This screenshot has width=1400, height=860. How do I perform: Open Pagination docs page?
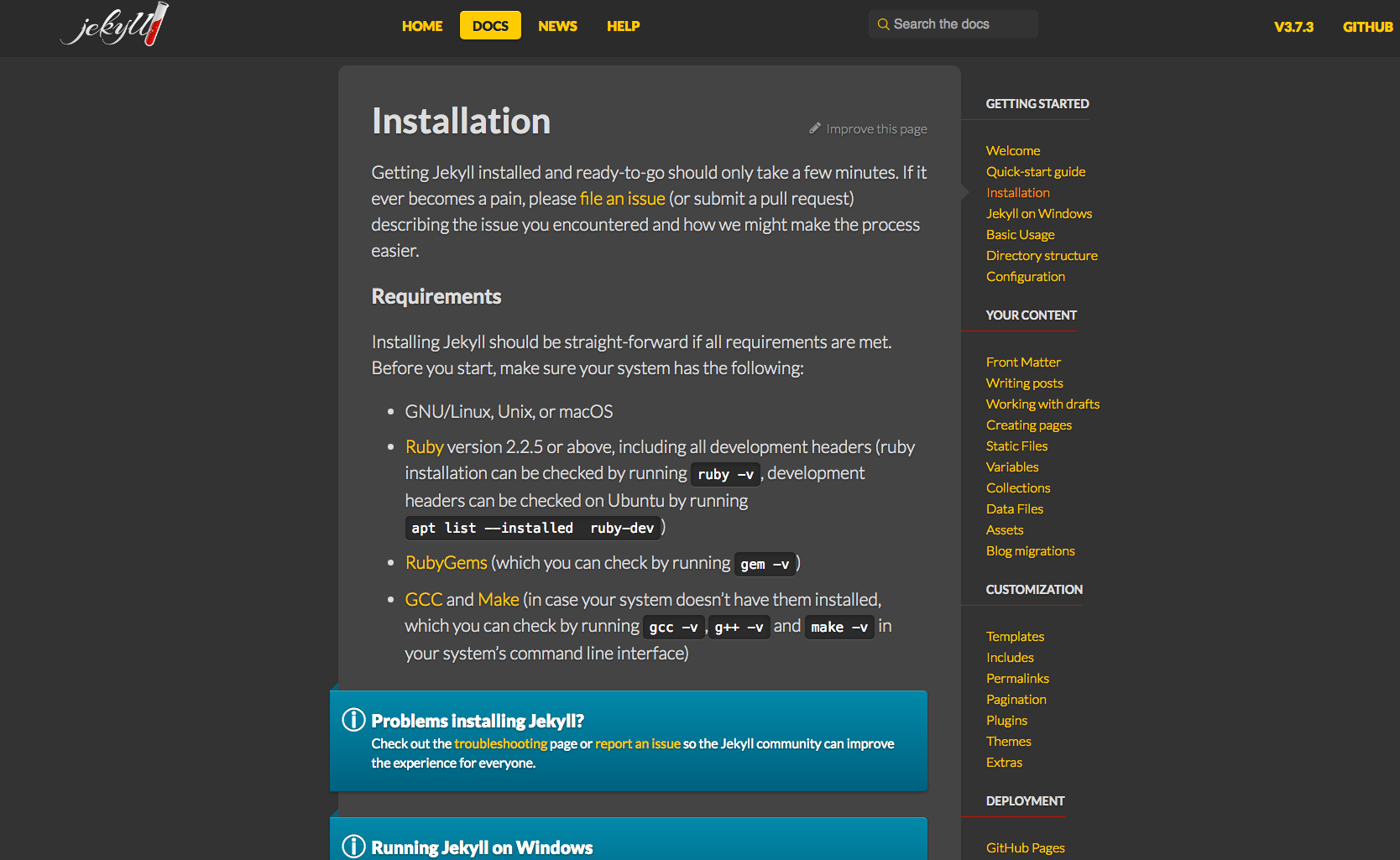(1016, 700)
